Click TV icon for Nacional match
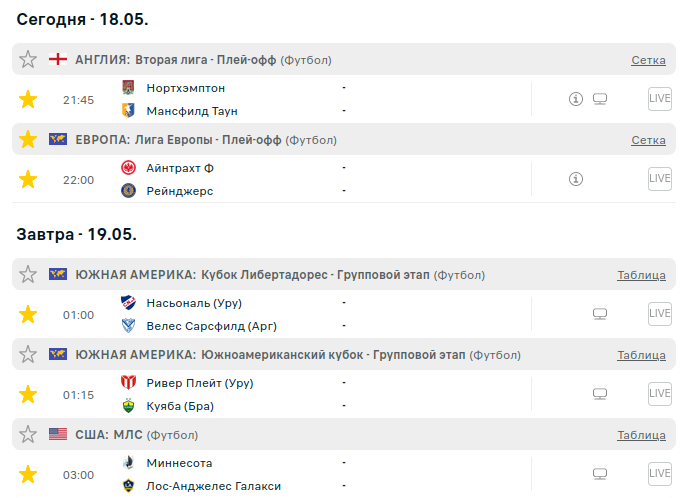Screen dimensions: 688x498 coord(600,314)
